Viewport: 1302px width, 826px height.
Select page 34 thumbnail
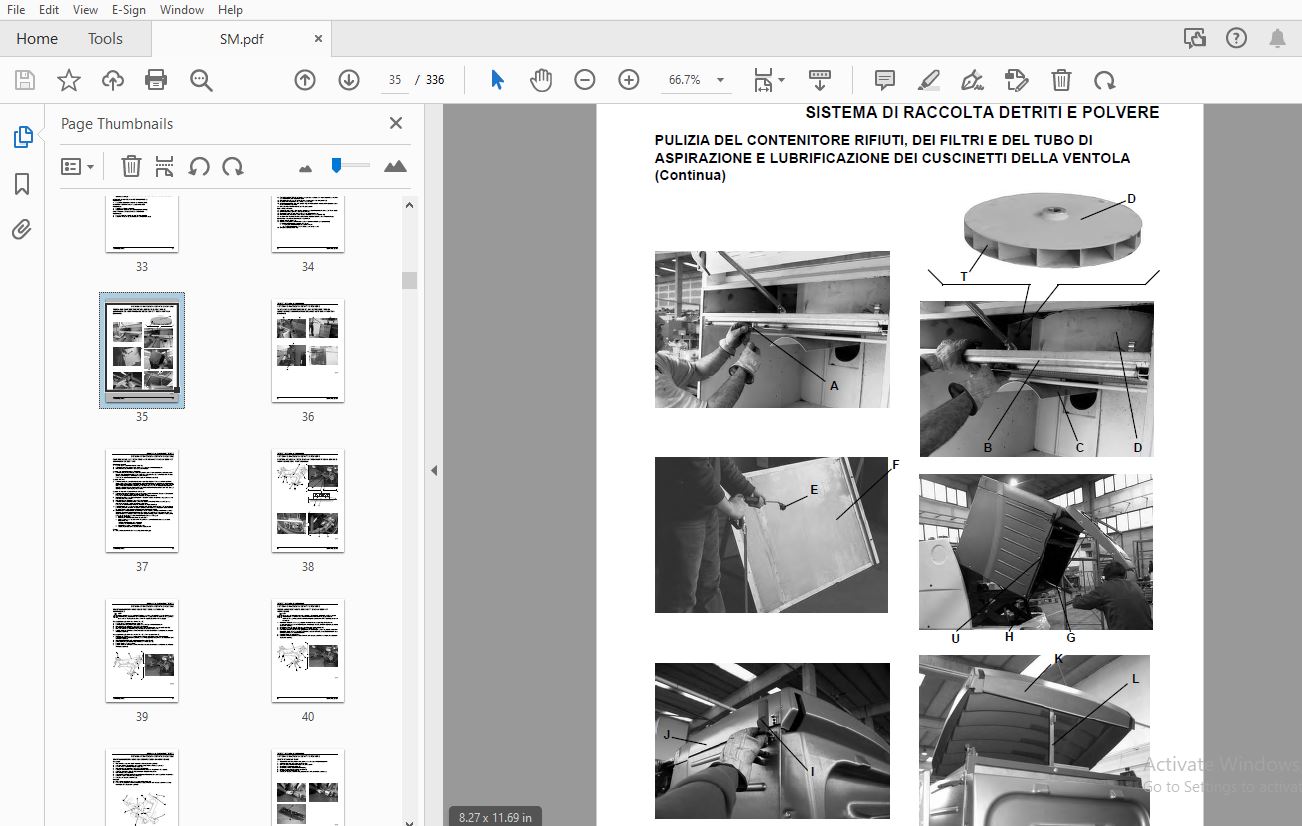click(308, 224)
